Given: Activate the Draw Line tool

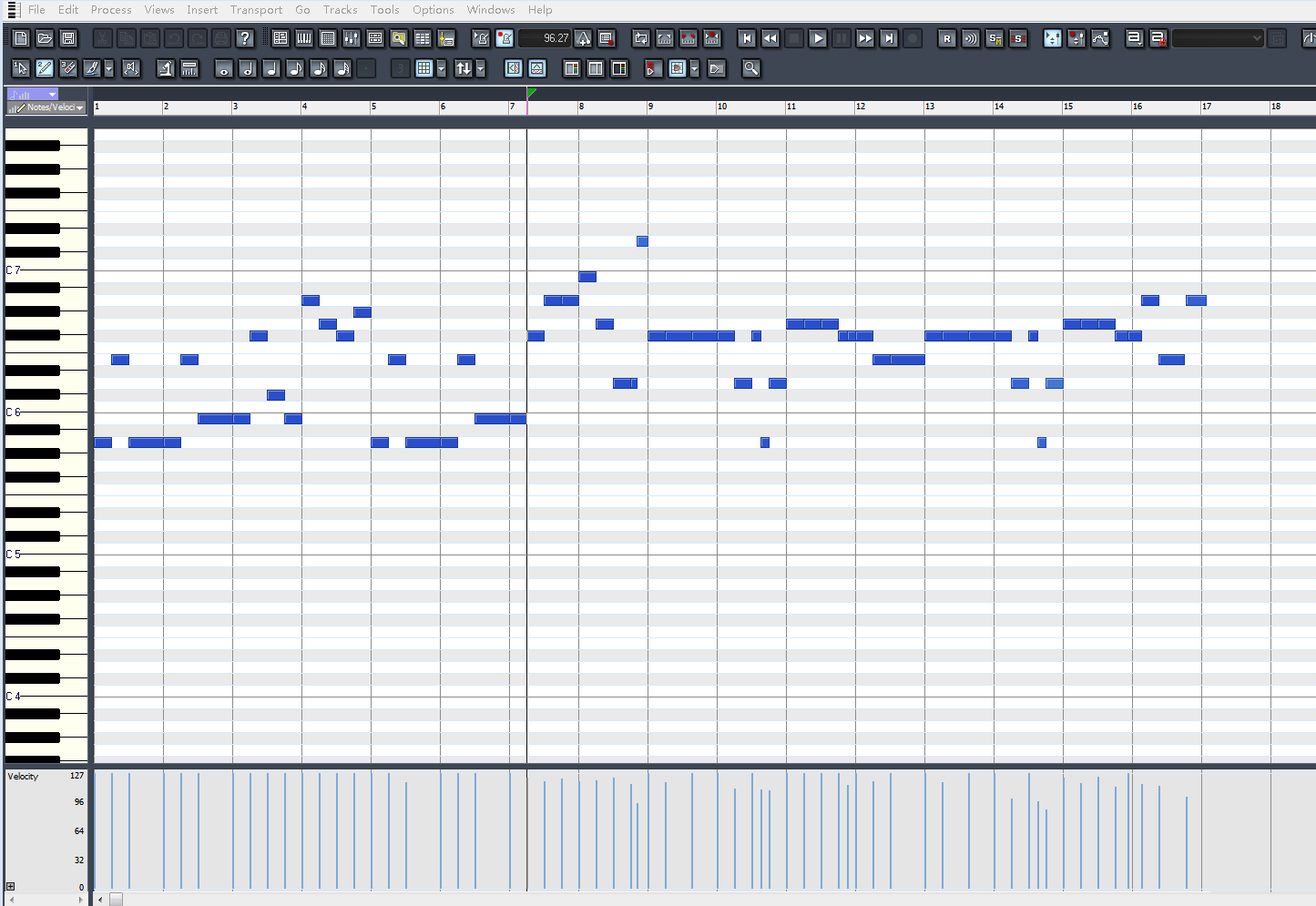Looking at the screenshot, I should click(x=92, y=68).
